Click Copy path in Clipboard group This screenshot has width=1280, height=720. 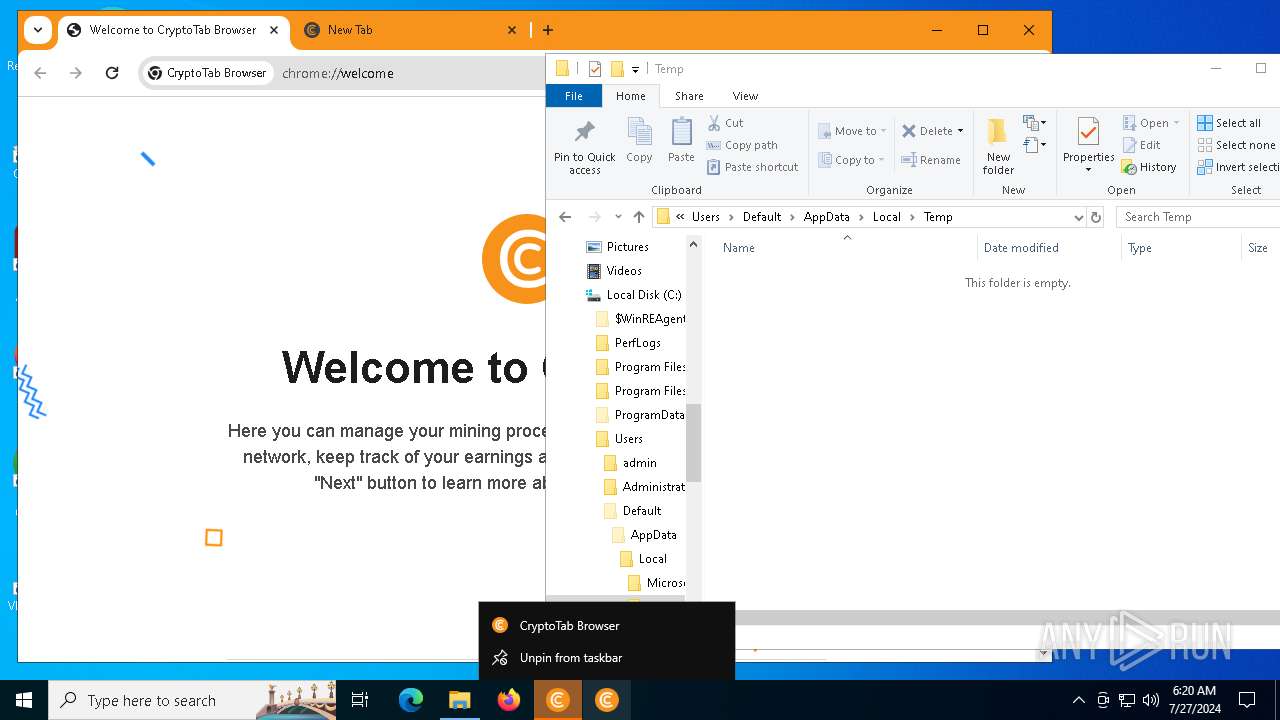[742, 145]
